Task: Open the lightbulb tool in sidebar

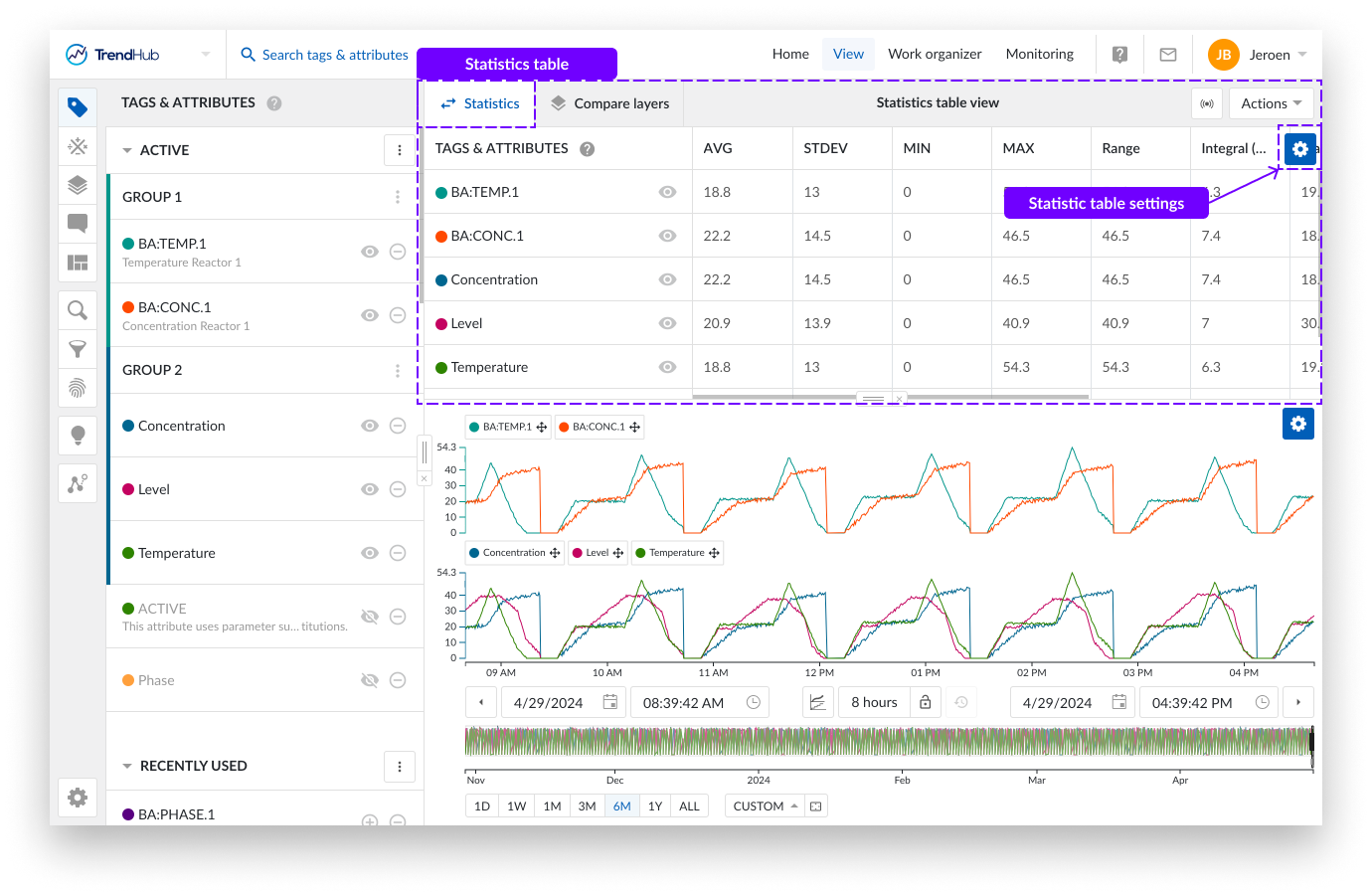Action: pos(78,435)
